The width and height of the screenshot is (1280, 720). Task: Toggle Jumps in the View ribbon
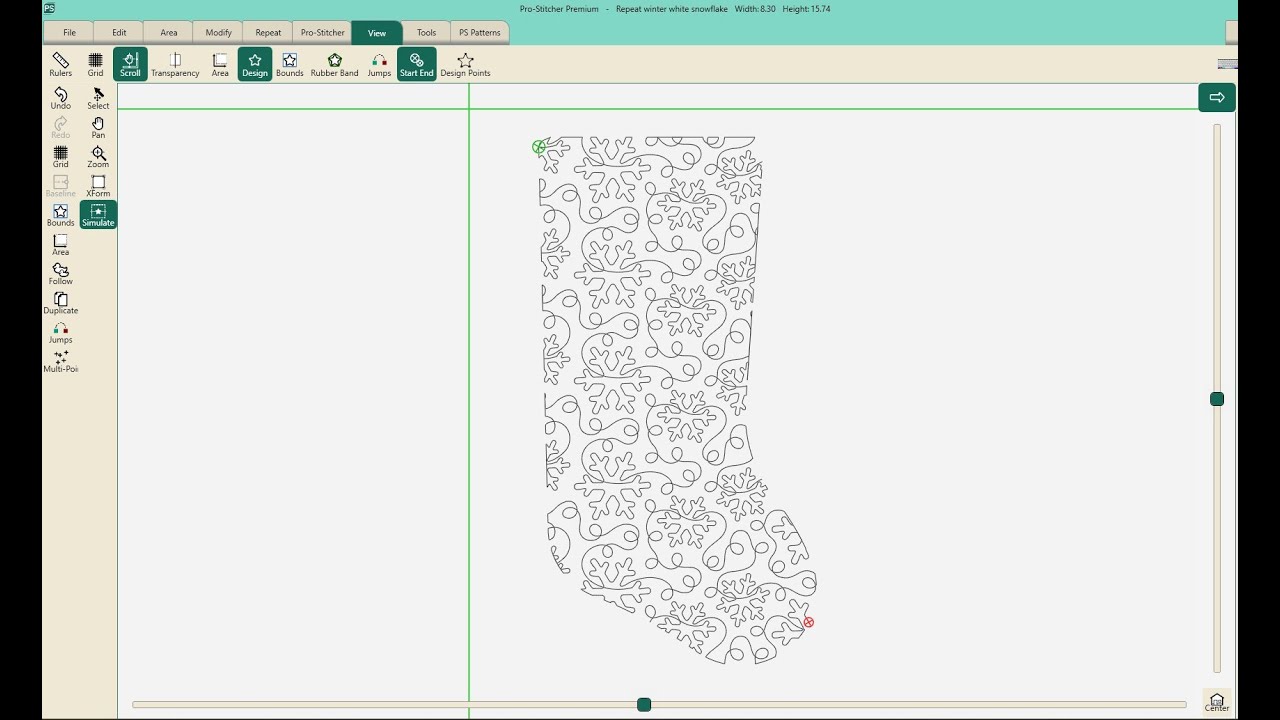click(x=379, y=65)
